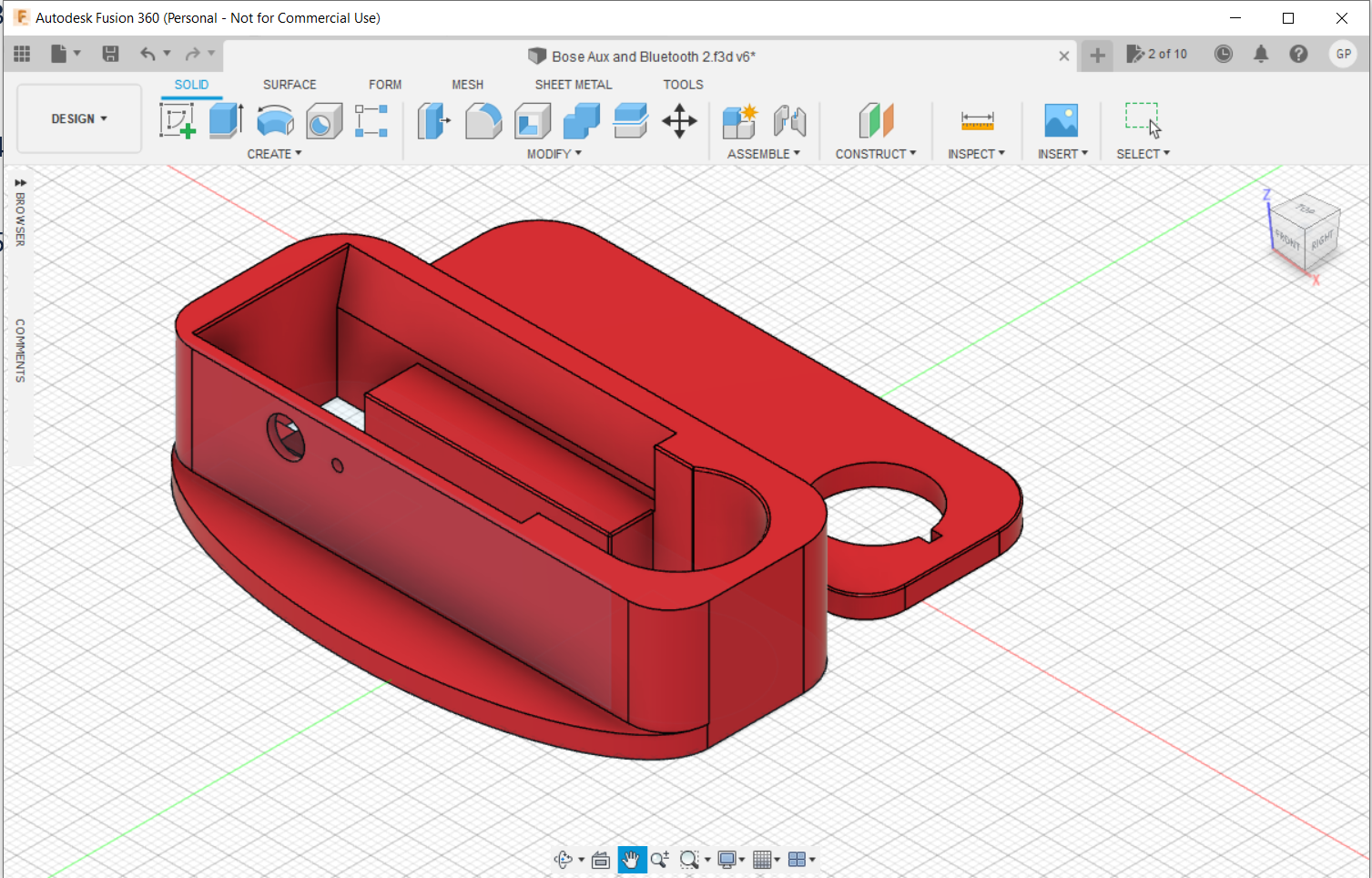The height and width of the screenshot is (878, 1372).
Task: Open the Joint tool
Action: (x=789, y=121)
